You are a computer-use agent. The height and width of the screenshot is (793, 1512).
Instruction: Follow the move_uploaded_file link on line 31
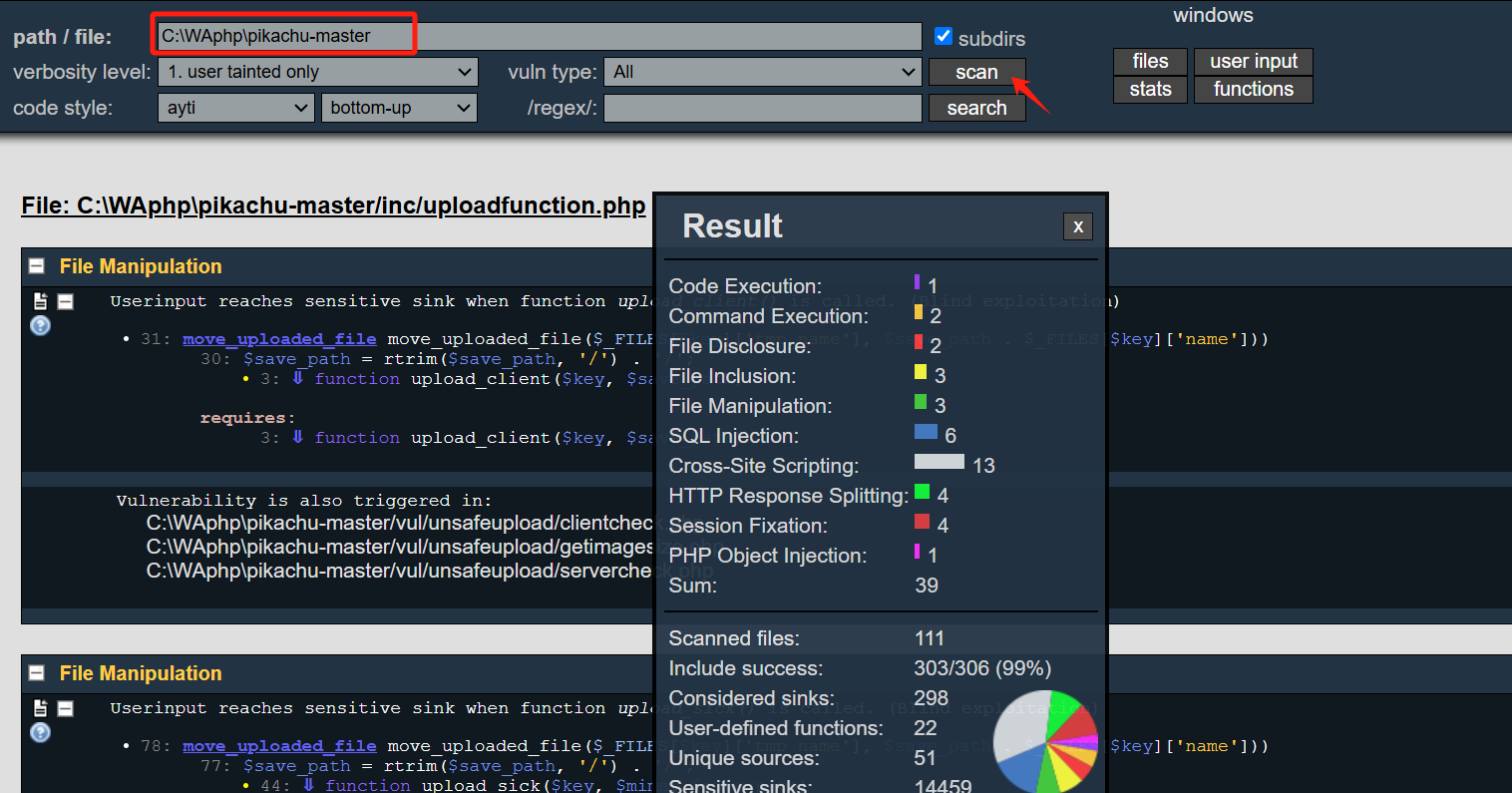pyautogui.click(x=279, y=339)
